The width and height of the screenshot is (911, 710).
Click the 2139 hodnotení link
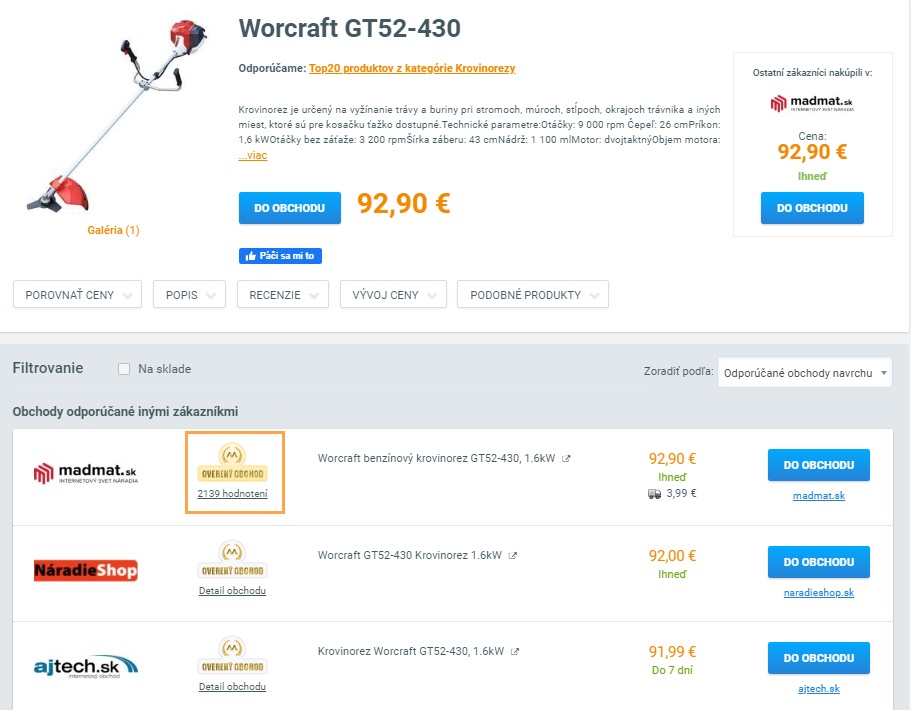(x=233, y=495)
